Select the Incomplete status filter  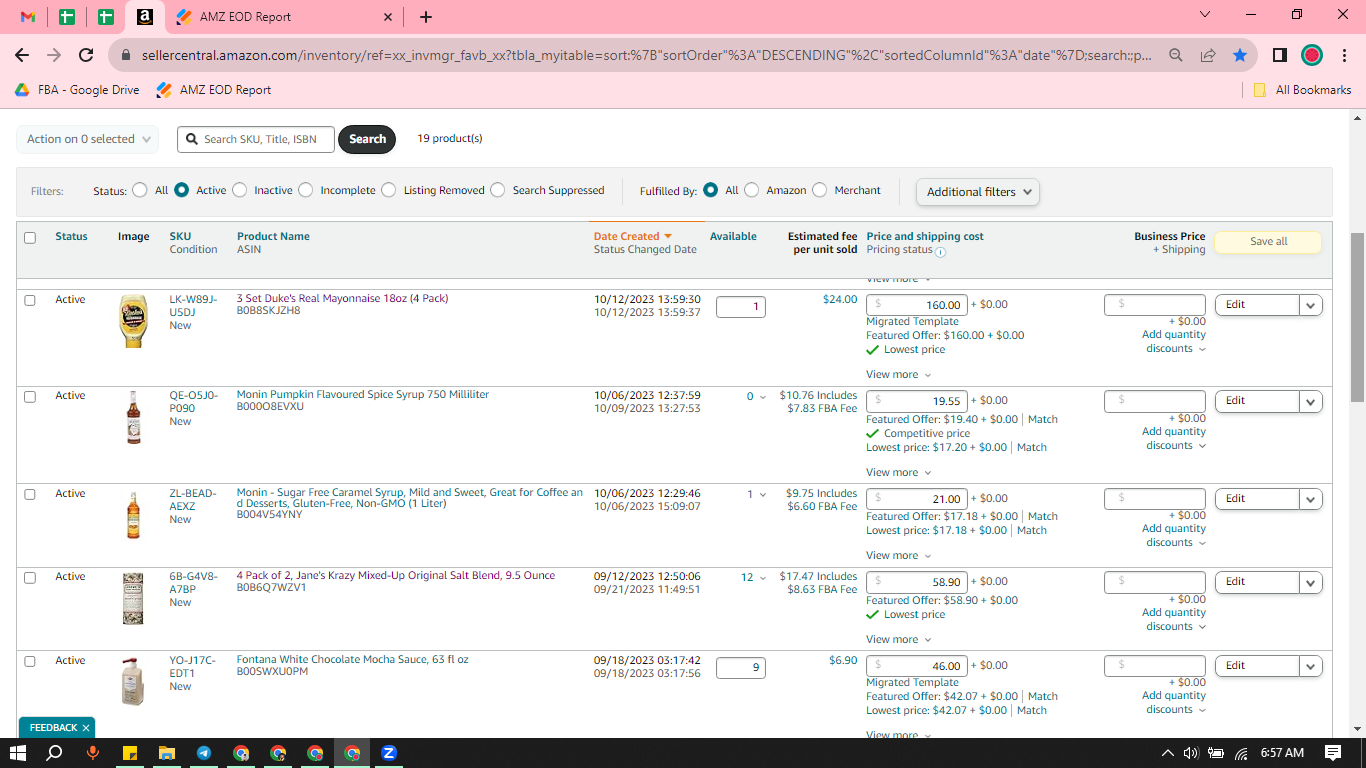pos(305,190)
